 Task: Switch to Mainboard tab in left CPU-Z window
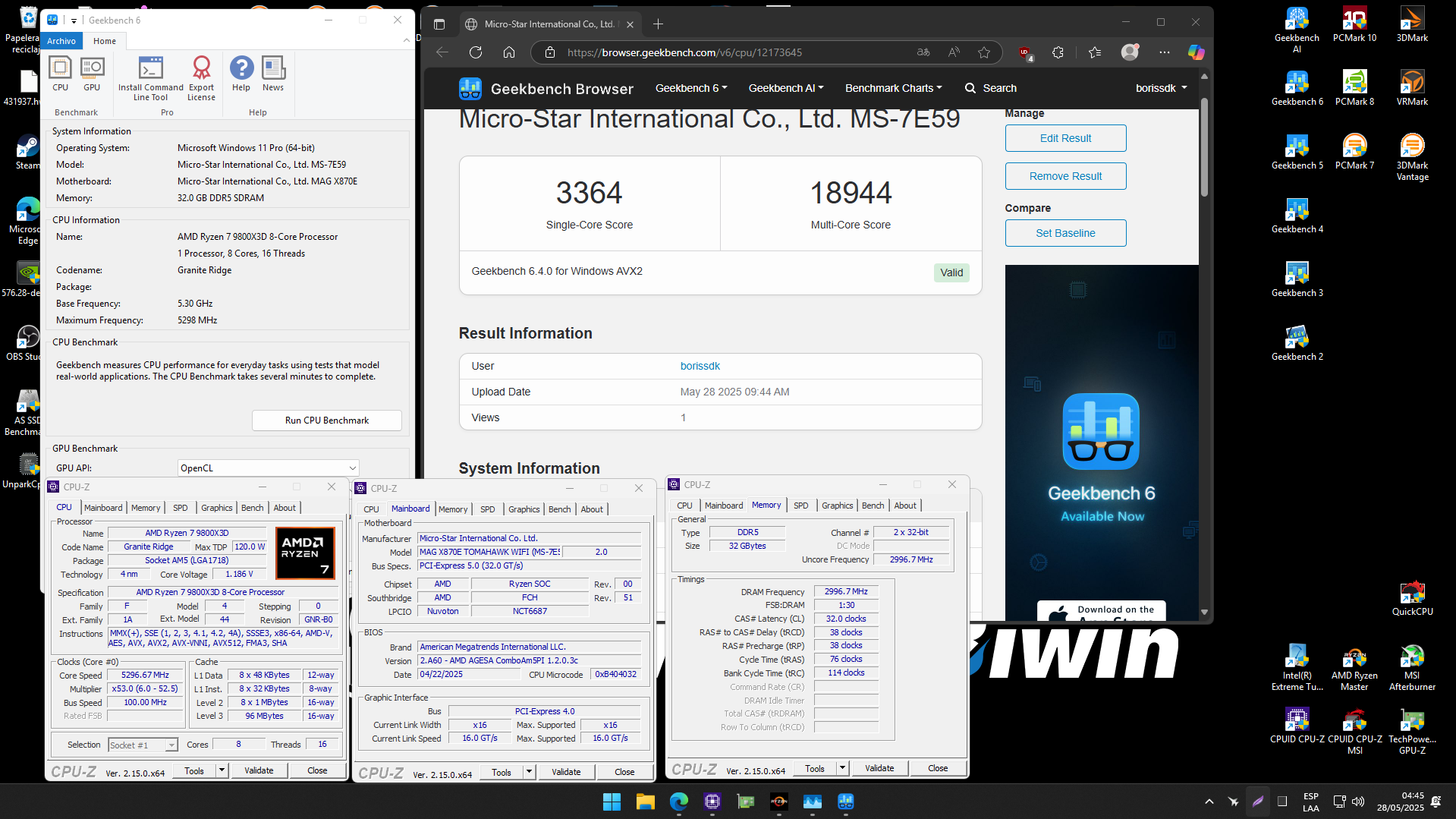pyautogui.click(x=102, y=508)
